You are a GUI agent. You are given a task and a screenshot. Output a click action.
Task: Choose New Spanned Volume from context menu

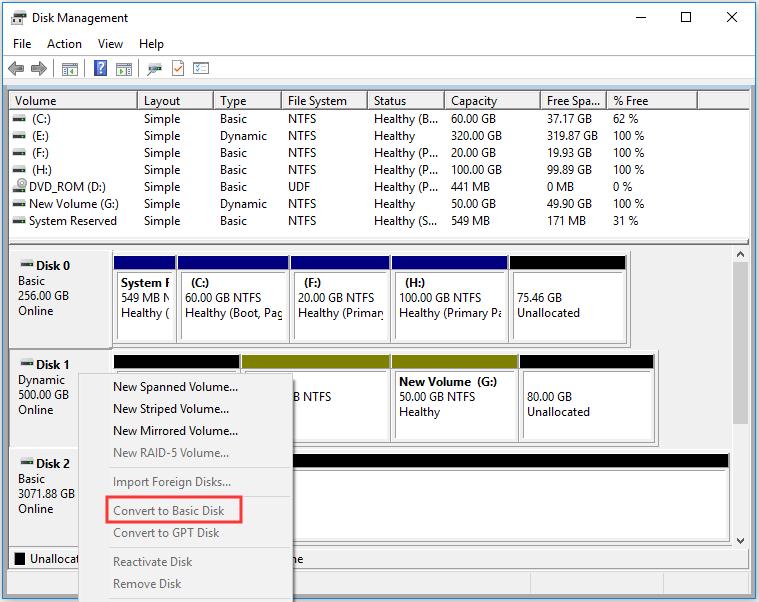[175, 387]
